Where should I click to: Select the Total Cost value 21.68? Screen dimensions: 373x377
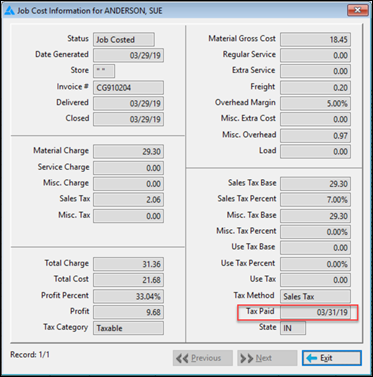tap(128, 280)
